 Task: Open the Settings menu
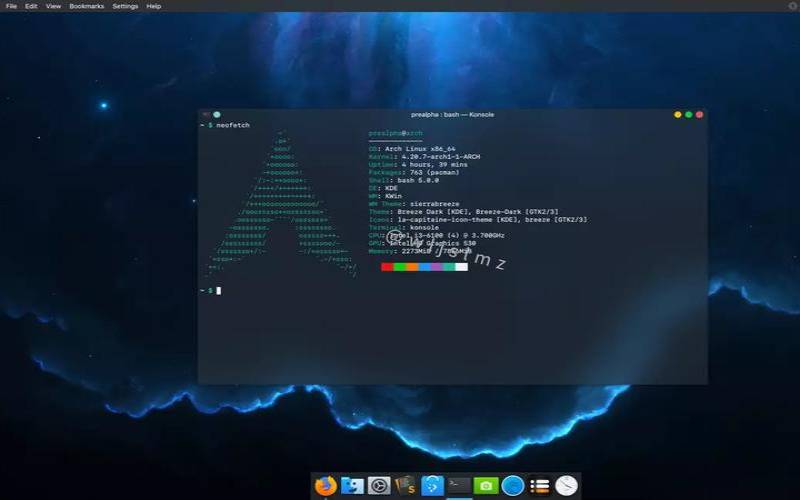coord(126,6)
